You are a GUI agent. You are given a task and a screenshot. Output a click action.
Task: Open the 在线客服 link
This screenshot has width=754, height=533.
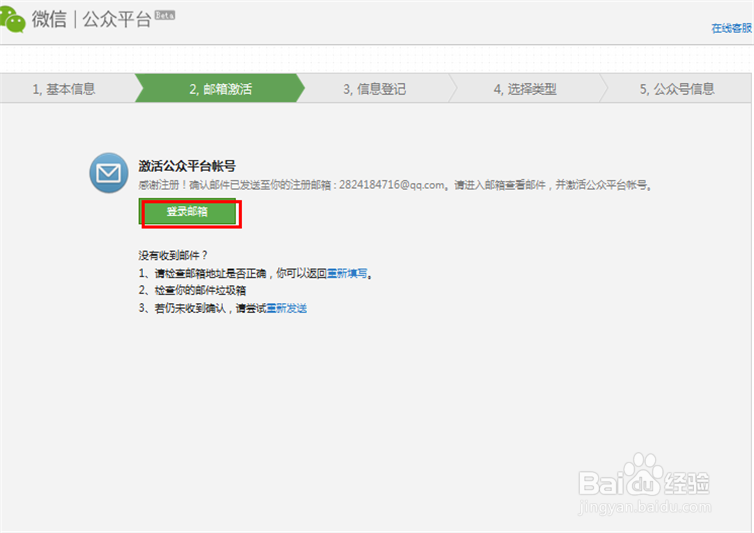731,28
